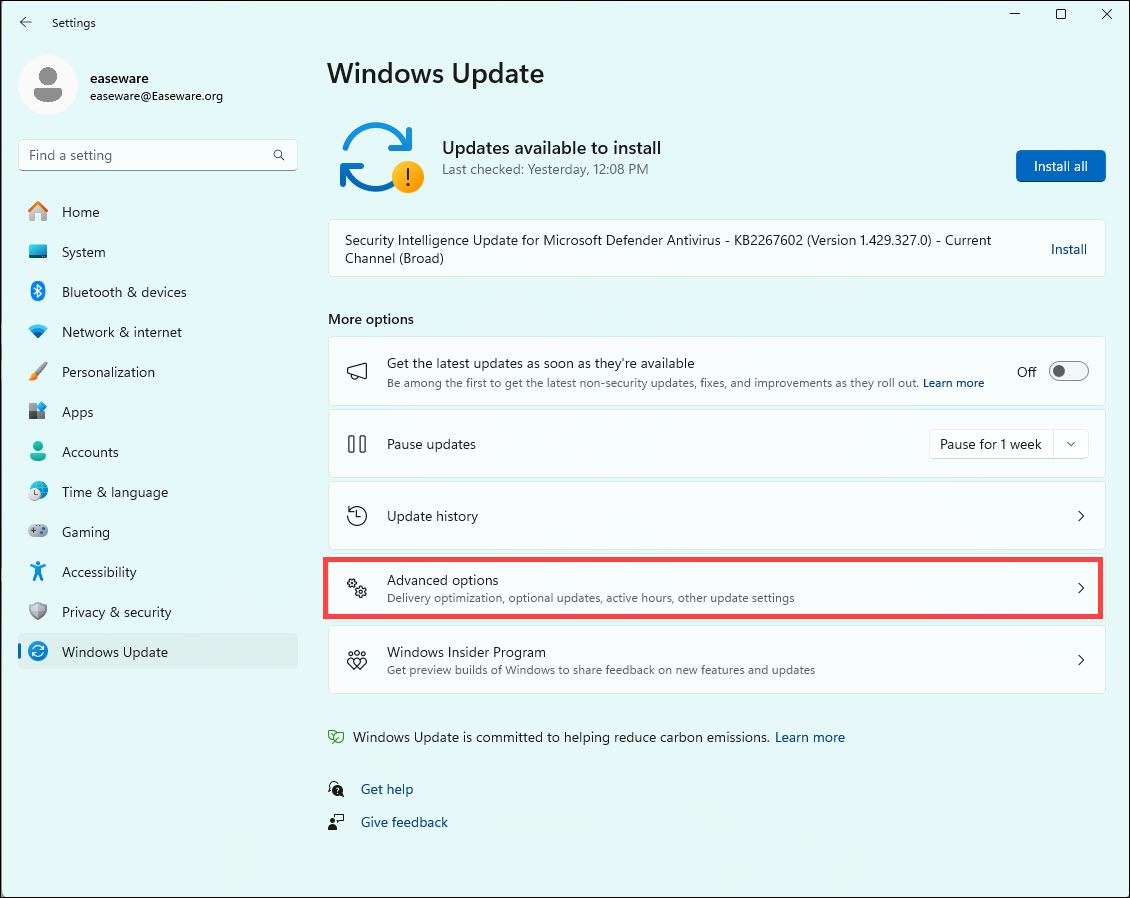
Task: Click Pause for 1 week button
Action: (991, 444)
